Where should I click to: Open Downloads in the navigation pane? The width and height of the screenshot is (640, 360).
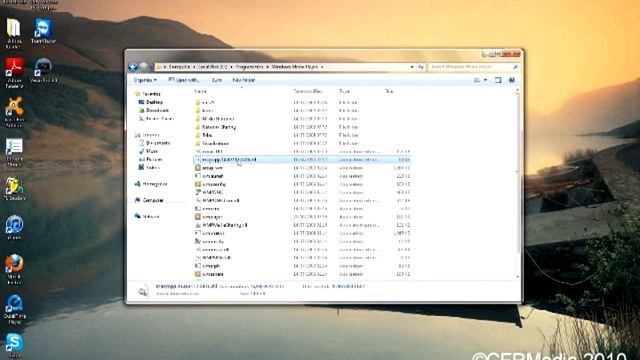[154, 110]
